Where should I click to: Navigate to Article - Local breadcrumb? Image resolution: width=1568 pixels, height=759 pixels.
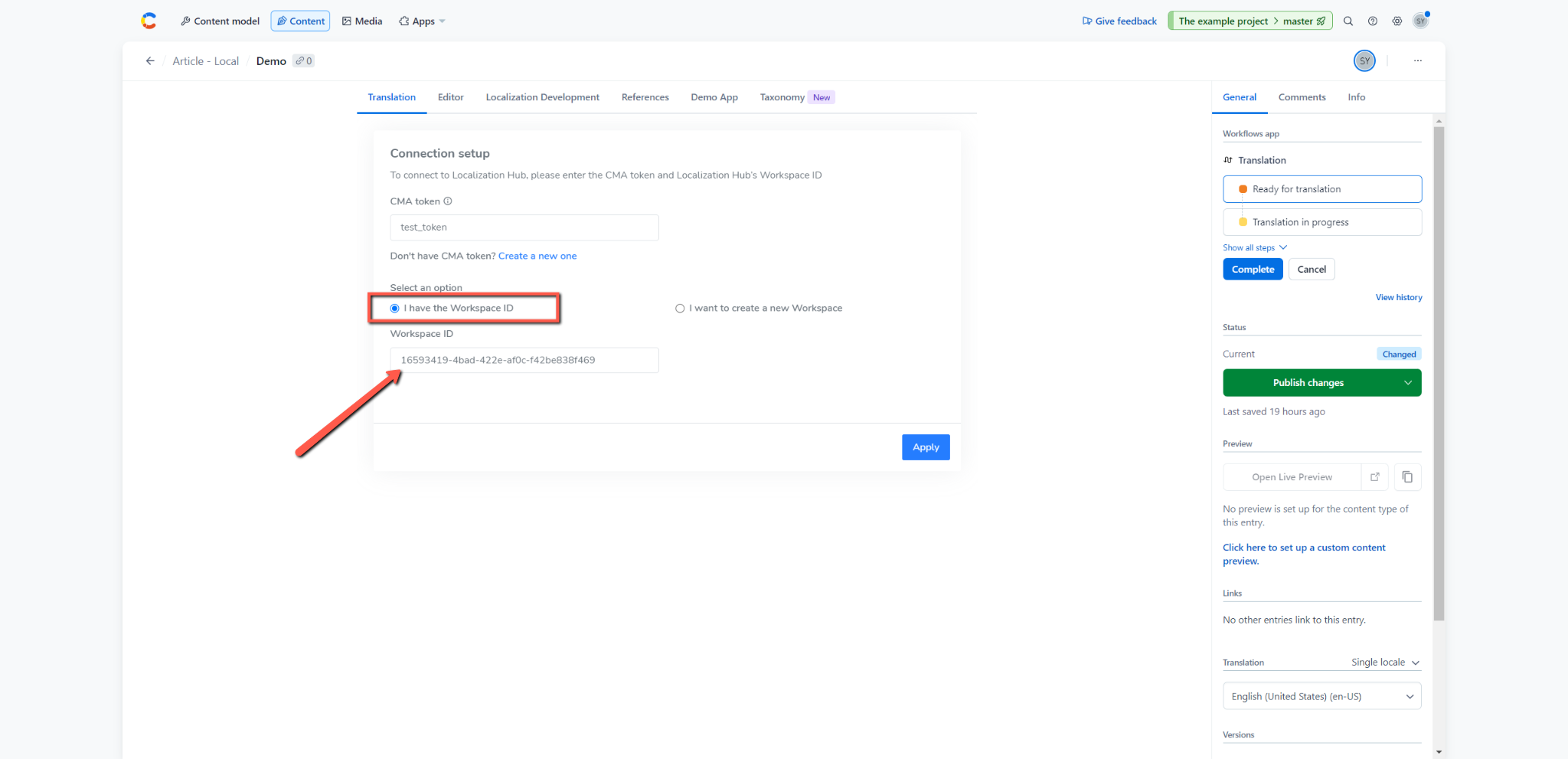pos(205,61)
